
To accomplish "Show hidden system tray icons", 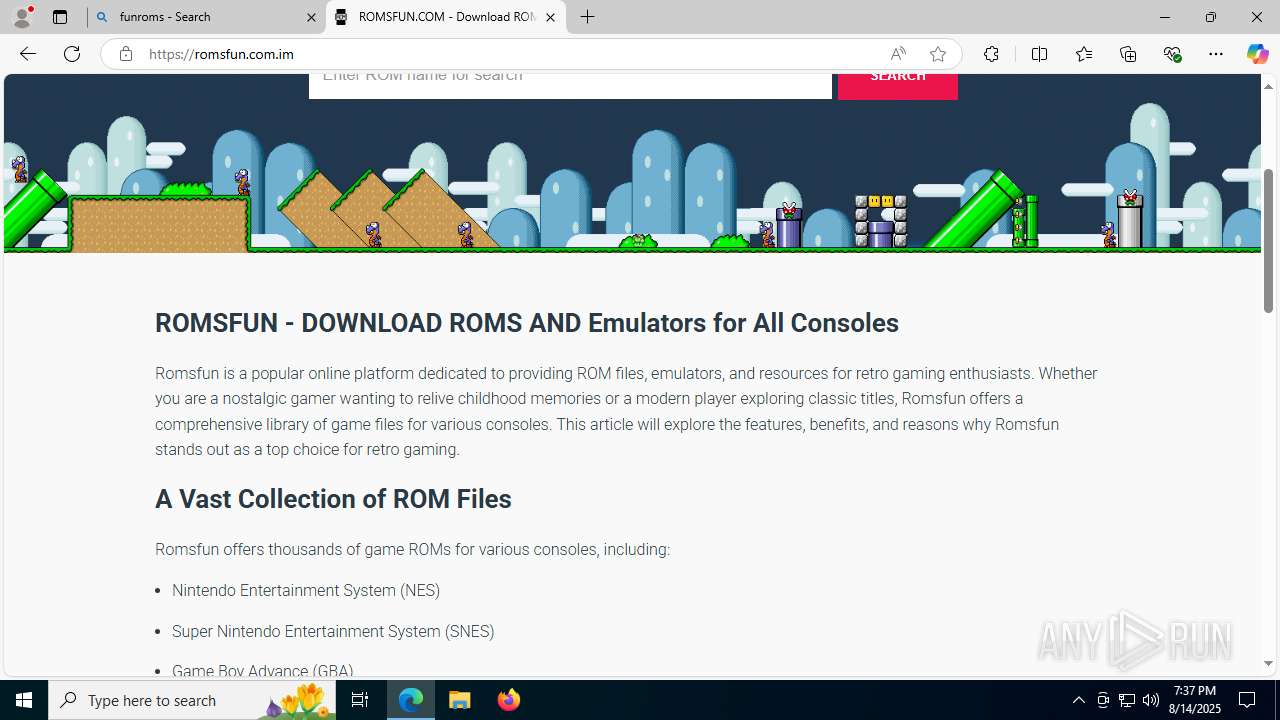I will 1078,700.
